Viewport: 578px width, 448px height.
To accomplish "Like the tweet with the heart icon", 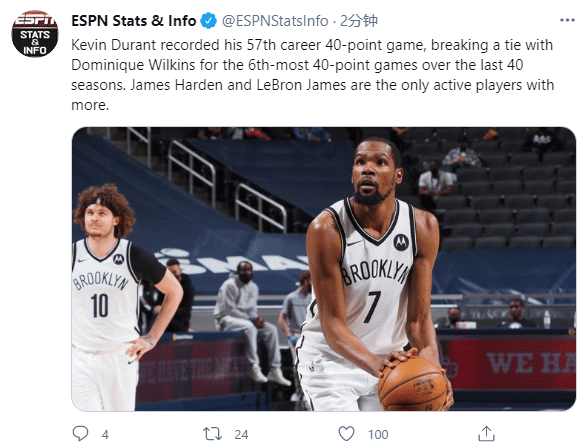I will [x=347, y=434].
